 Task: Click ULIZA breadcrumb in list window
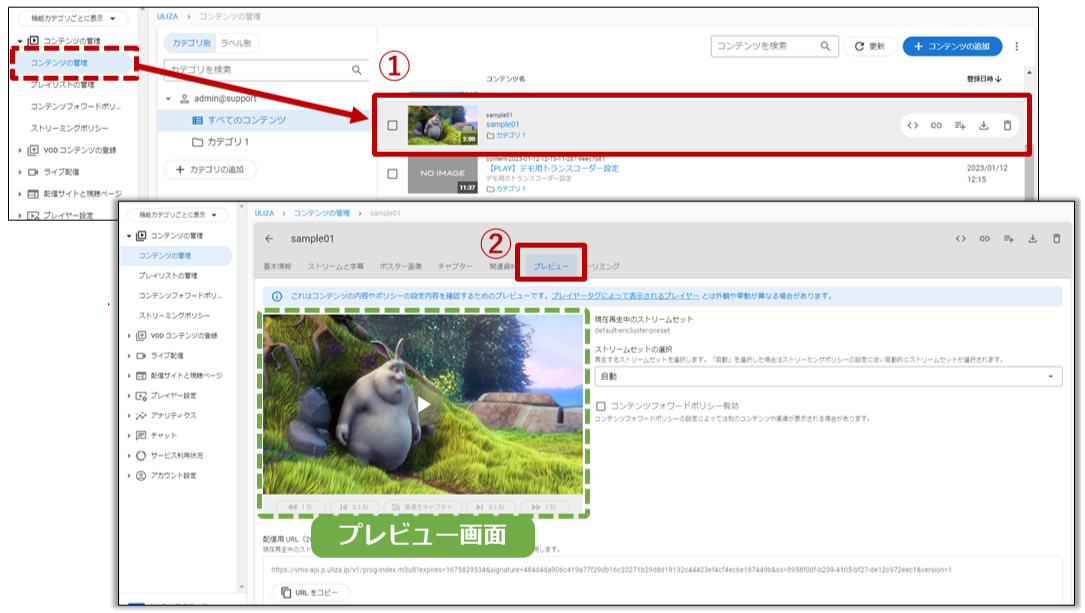click(x=167, y=17)
